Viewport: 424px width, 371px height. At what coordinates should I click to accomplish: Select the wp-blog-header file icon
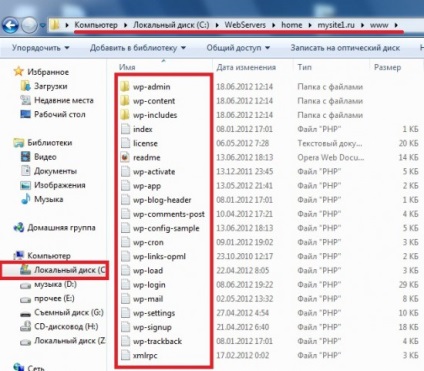coord(125,200)
